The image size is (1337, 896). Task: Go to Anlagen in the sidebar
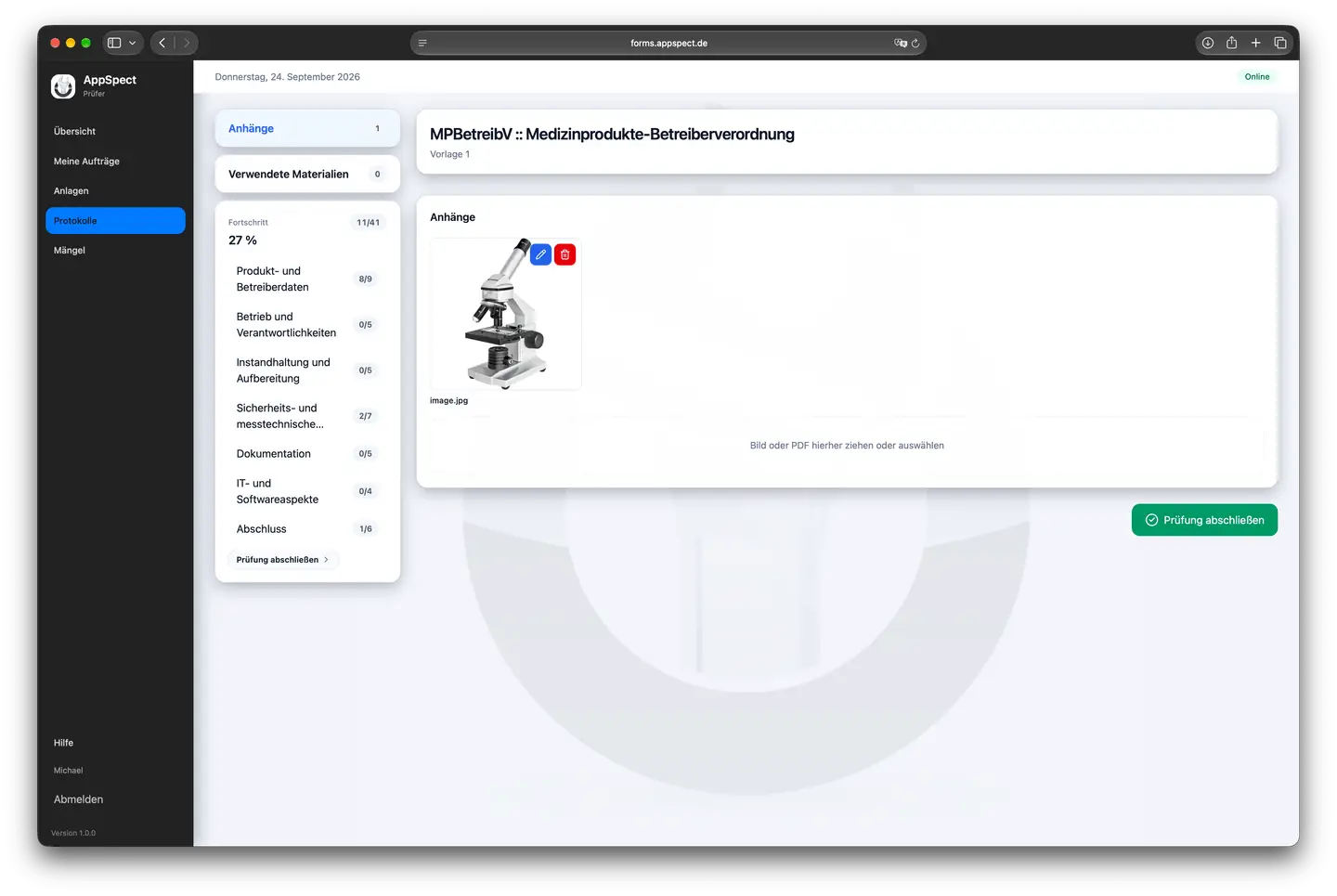(115, 191)
